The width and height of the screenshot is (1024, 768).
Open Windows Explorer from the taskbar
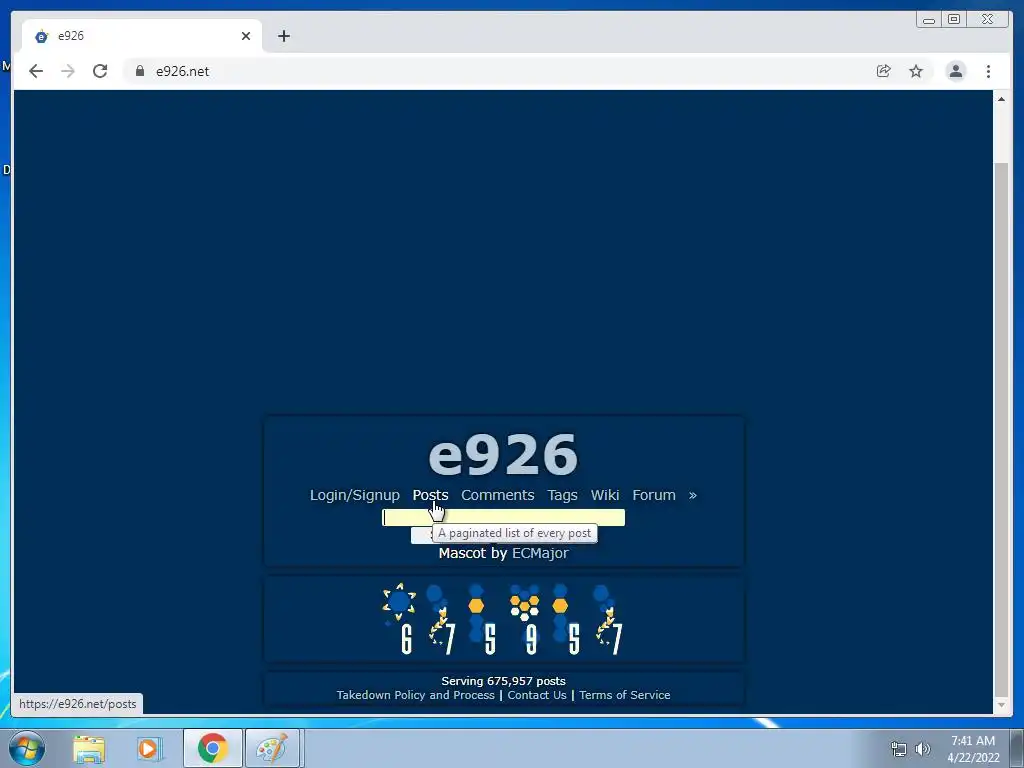click(89, 748)
